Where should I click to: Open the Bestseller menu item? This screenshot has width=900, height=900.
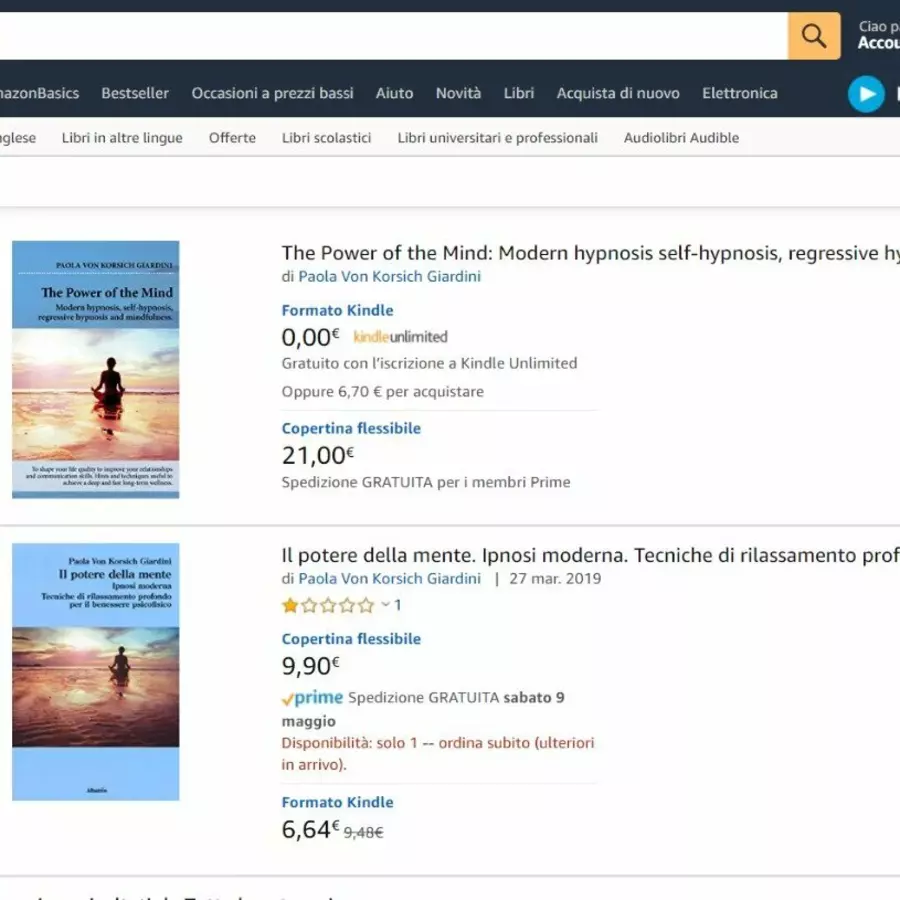click(x=135, y=93)
